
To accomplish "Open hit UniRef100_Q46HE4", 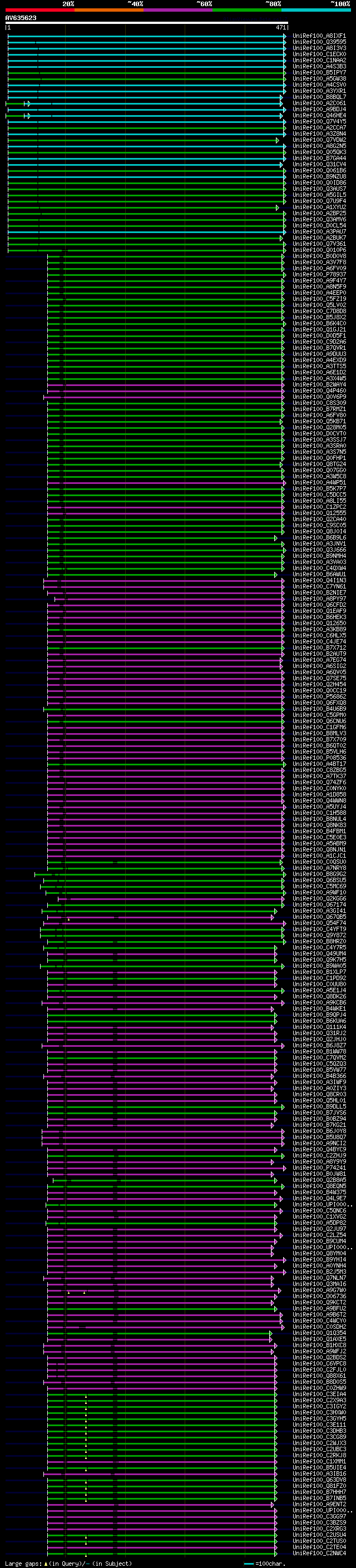I will pos(319,116).
